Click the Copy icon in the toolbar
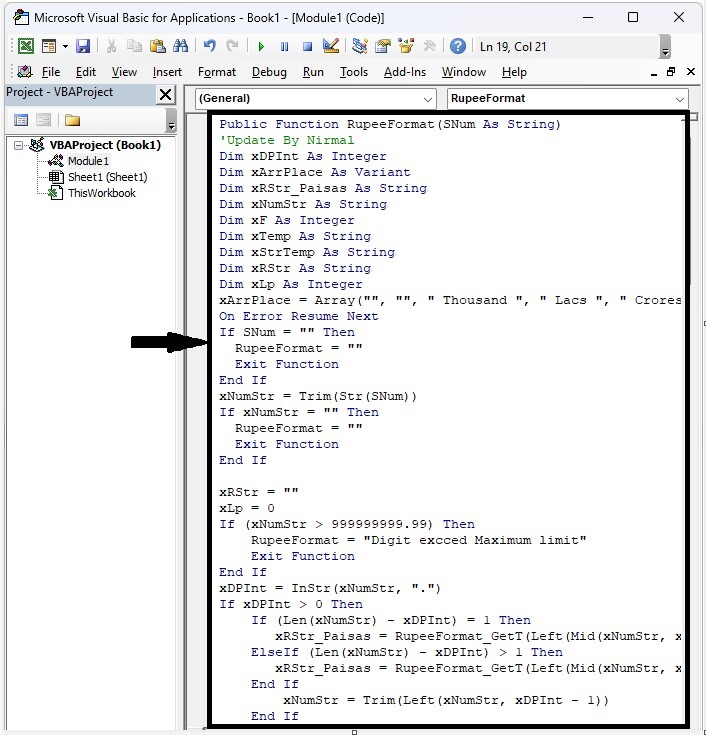The image size is (706, 735). tap(135, 46)
